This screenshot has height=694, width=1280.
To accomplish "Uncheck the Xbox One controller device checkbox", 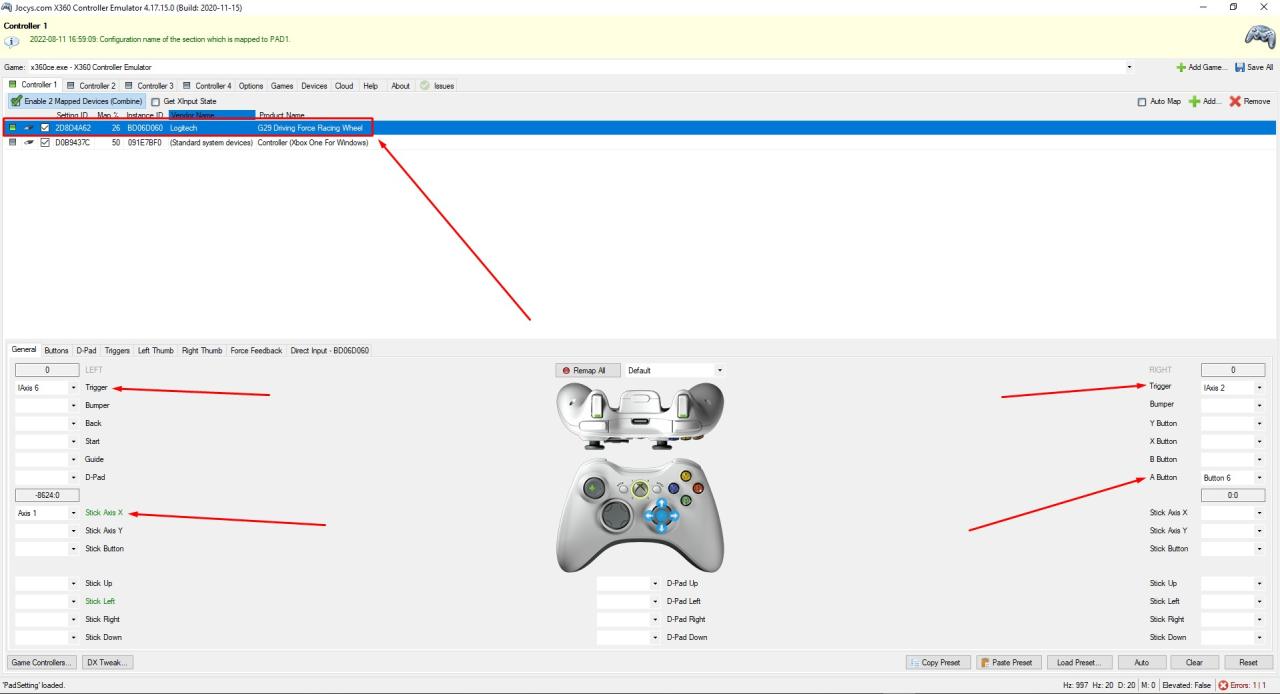I will click(x=44, y=142).
